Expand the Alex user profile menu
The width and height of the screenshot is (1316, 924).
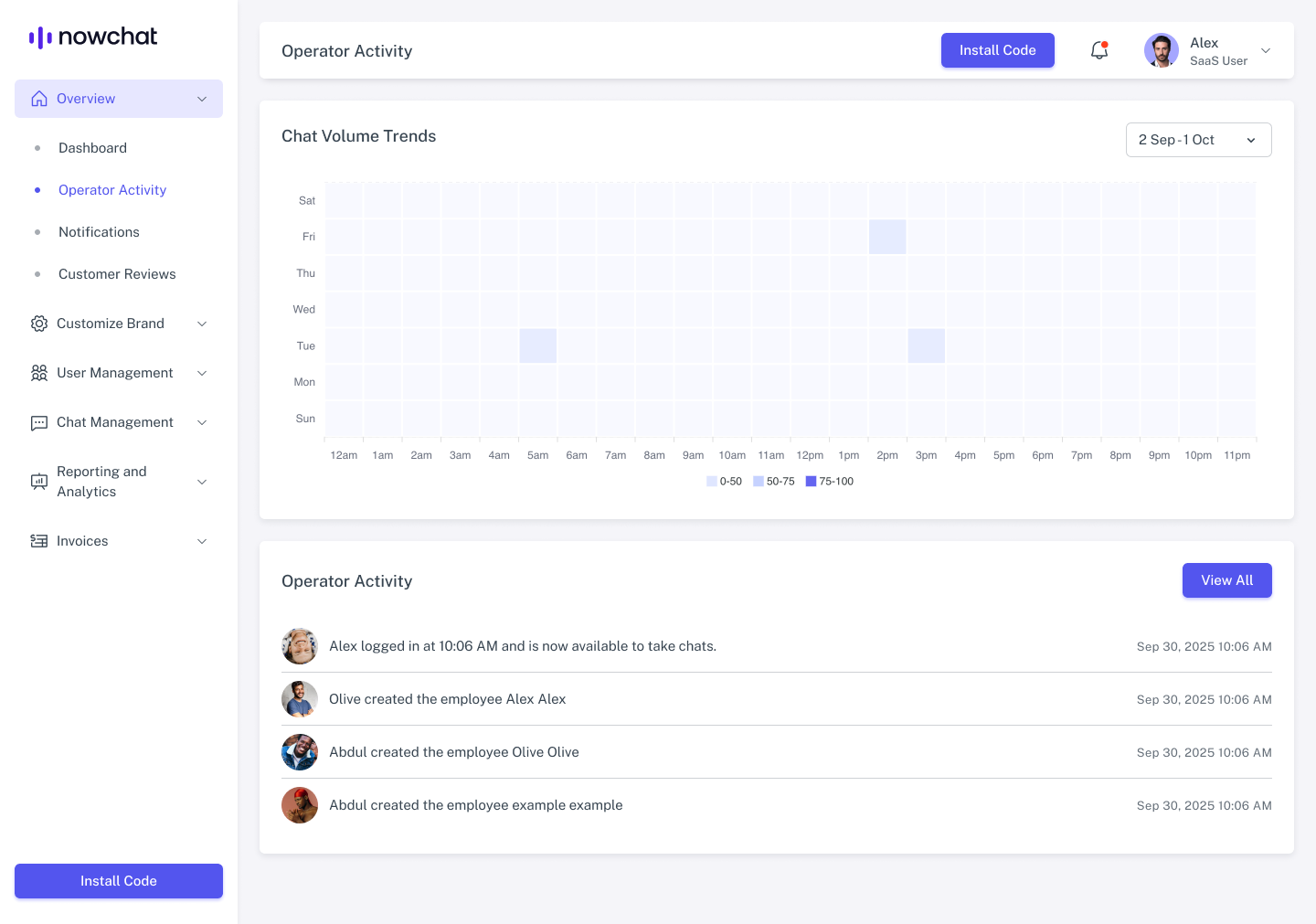point(1266,51)
